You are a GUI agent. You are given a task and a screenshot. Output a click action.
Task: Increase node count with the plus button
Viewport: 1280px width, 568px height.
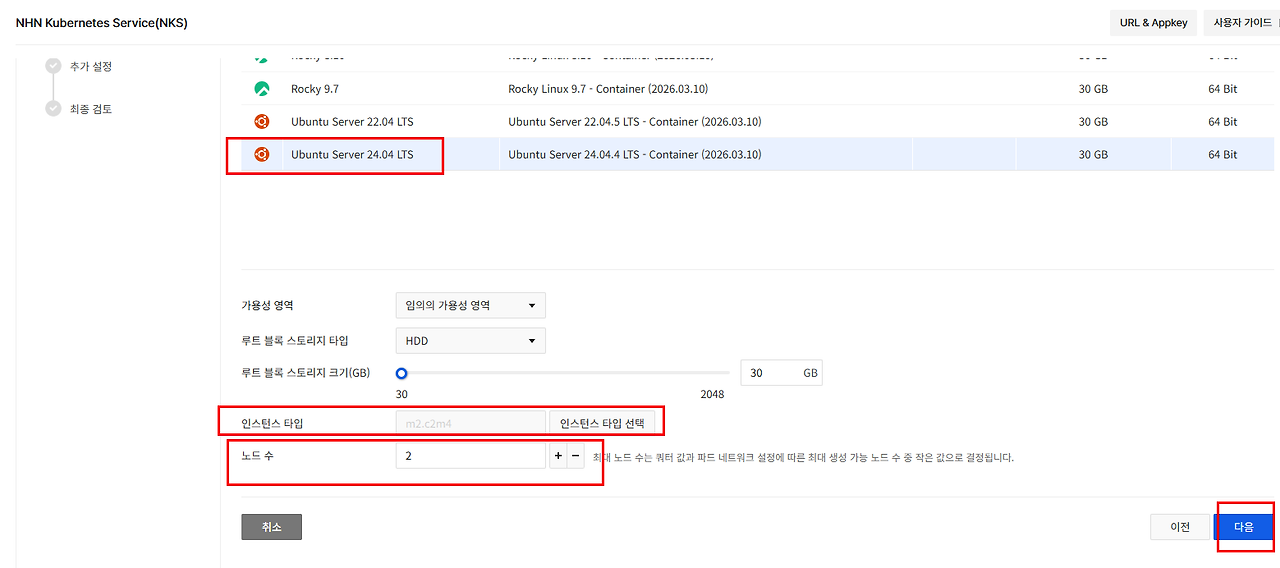(558, 456)
